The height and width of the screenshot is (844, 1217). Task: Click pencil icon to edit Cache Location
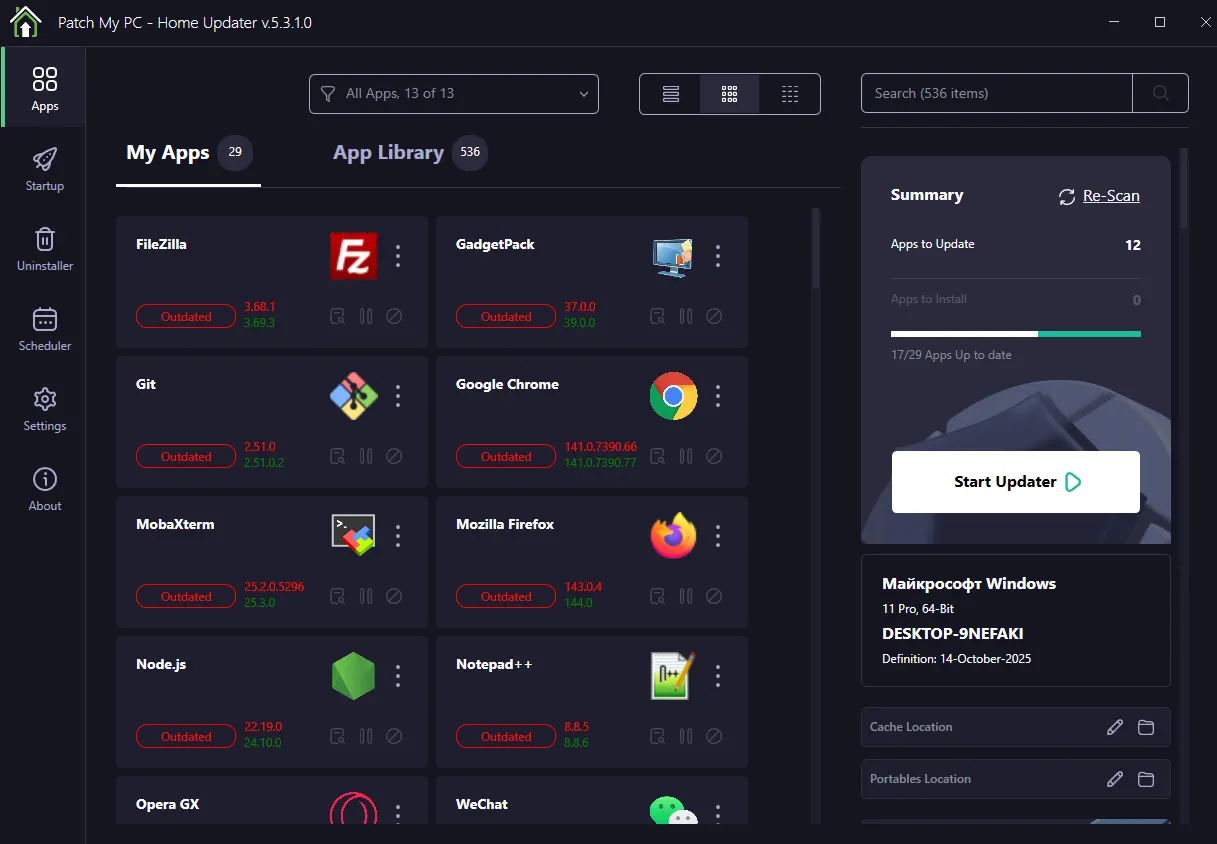(x=1115, y=727)
